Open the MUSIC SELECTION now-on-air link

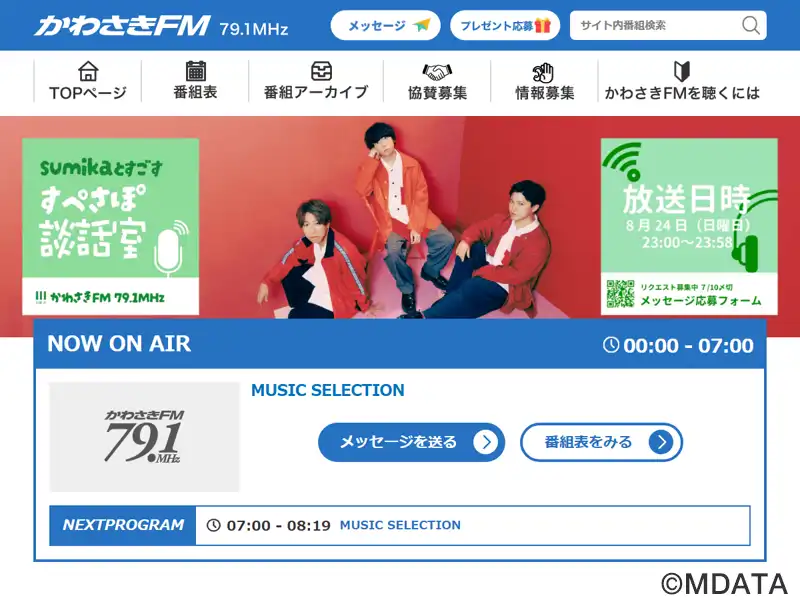click(x=328, y=390)
